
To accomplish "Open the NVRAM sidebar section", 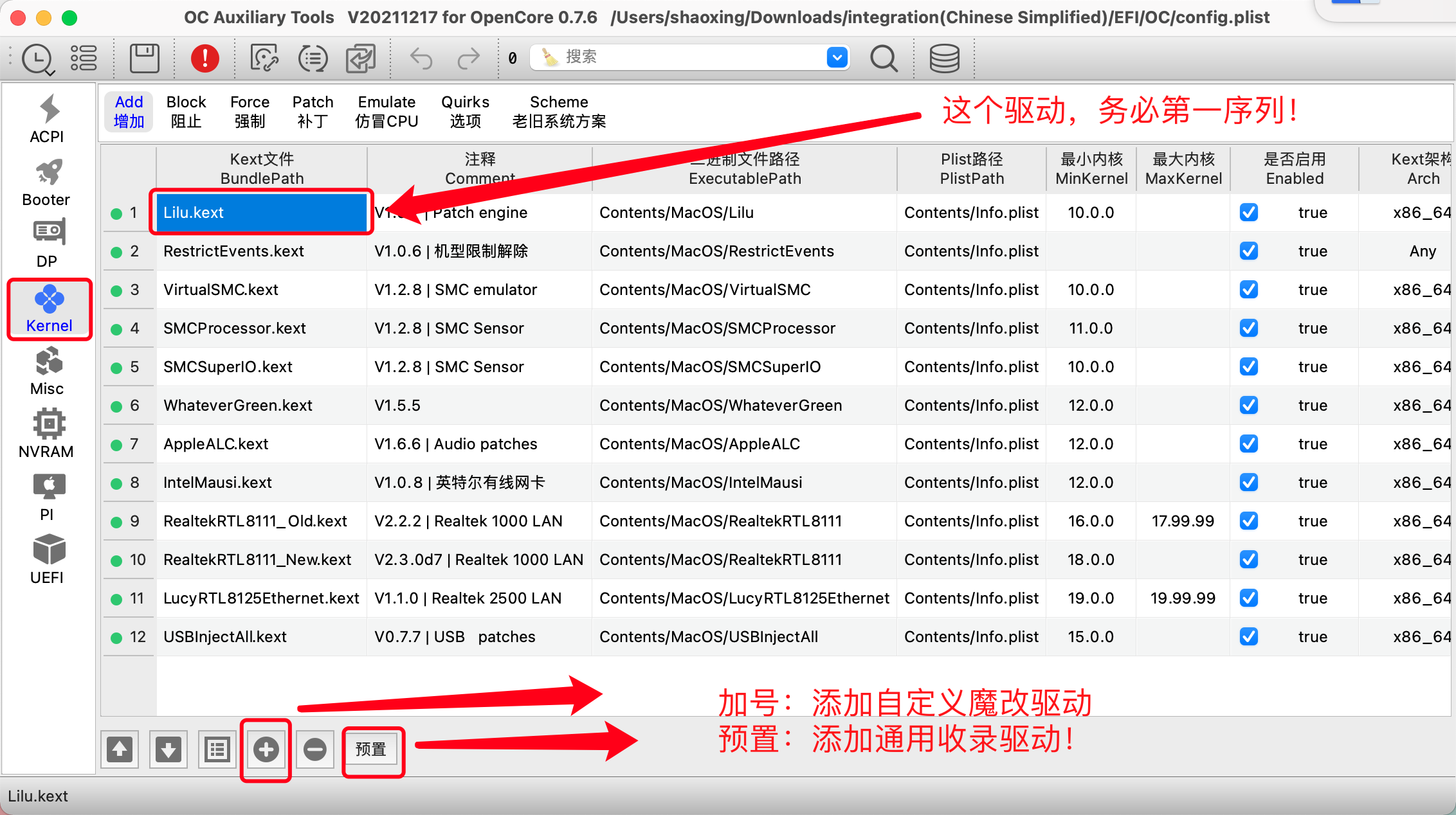I will (47, 433).
